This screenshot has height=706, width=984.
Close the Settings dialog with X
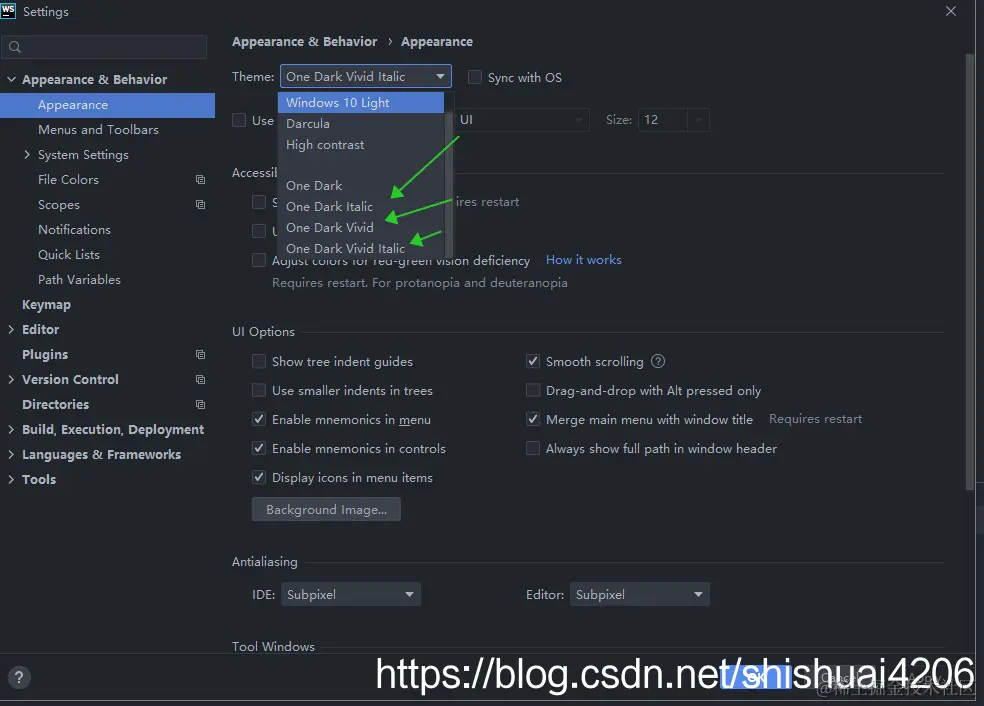(x=951, y=11)
